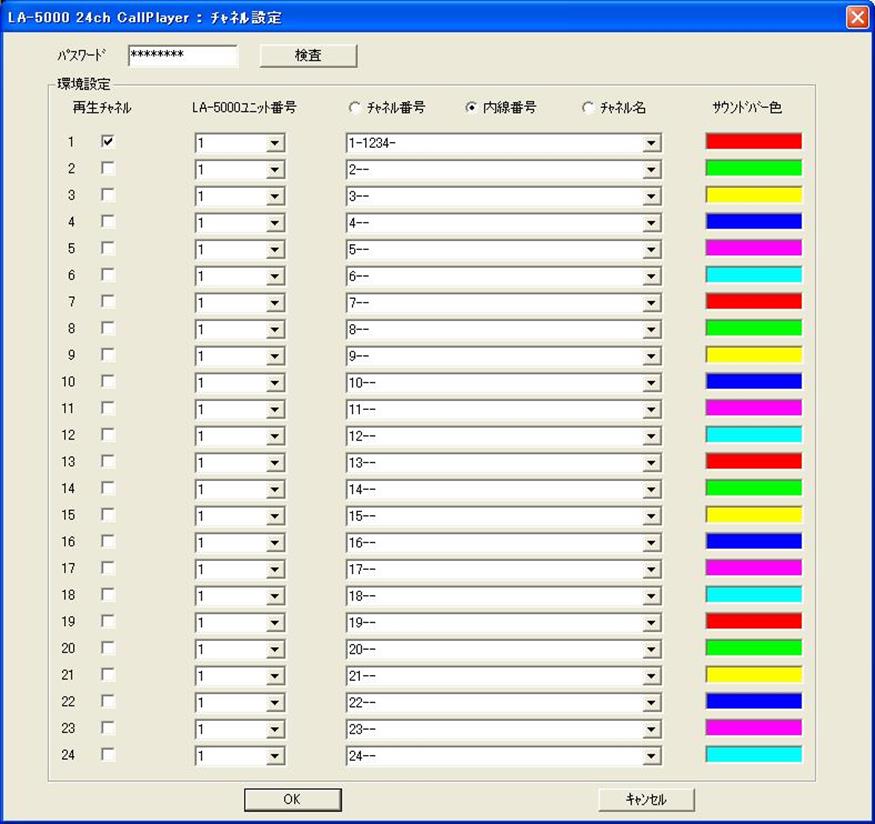The image size is (875, 824).
Task: Click red sound bar color for channel 1
Action: (753, 141)
